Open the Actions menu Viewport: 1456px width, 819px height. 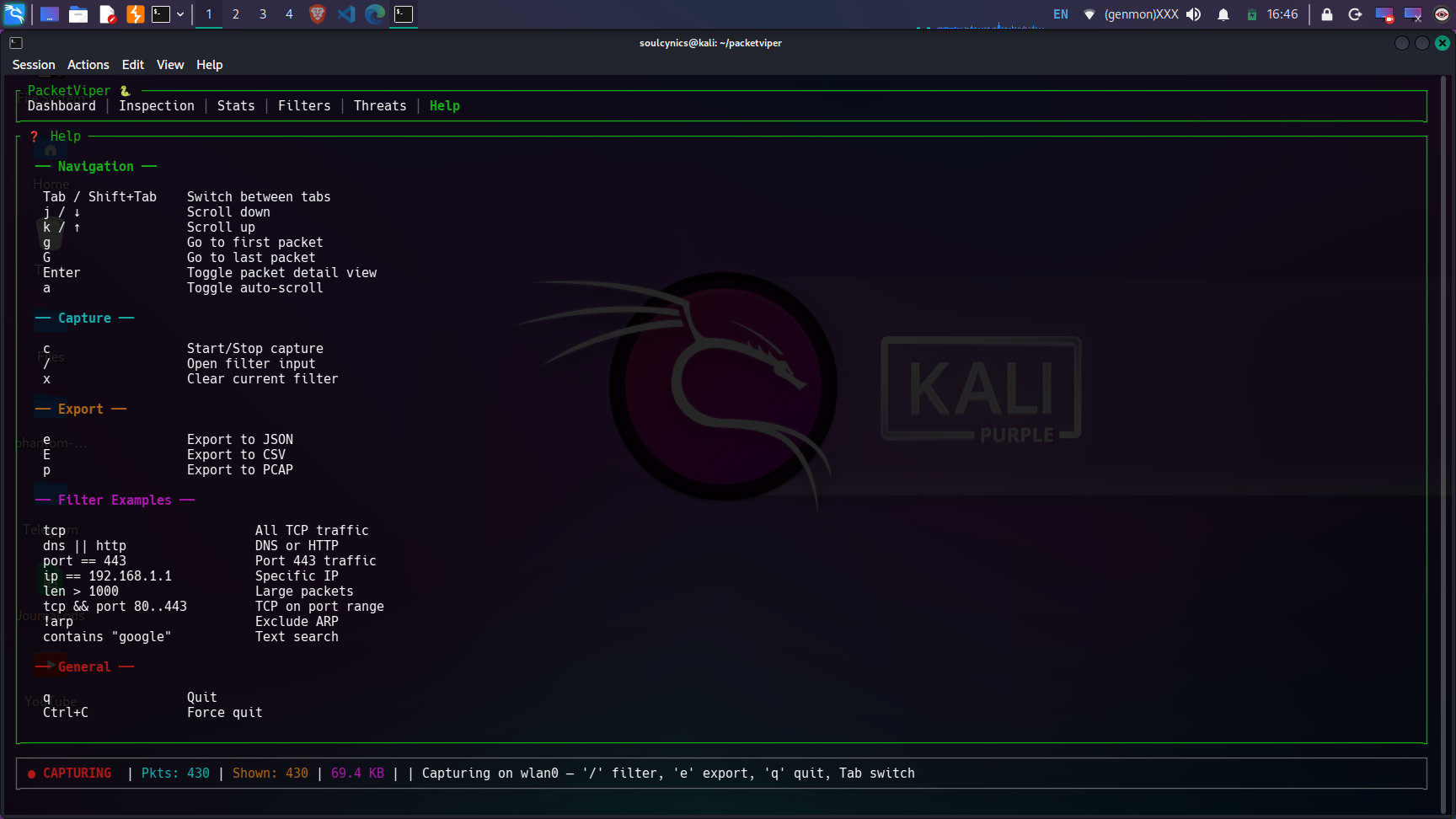pos(88,65)
